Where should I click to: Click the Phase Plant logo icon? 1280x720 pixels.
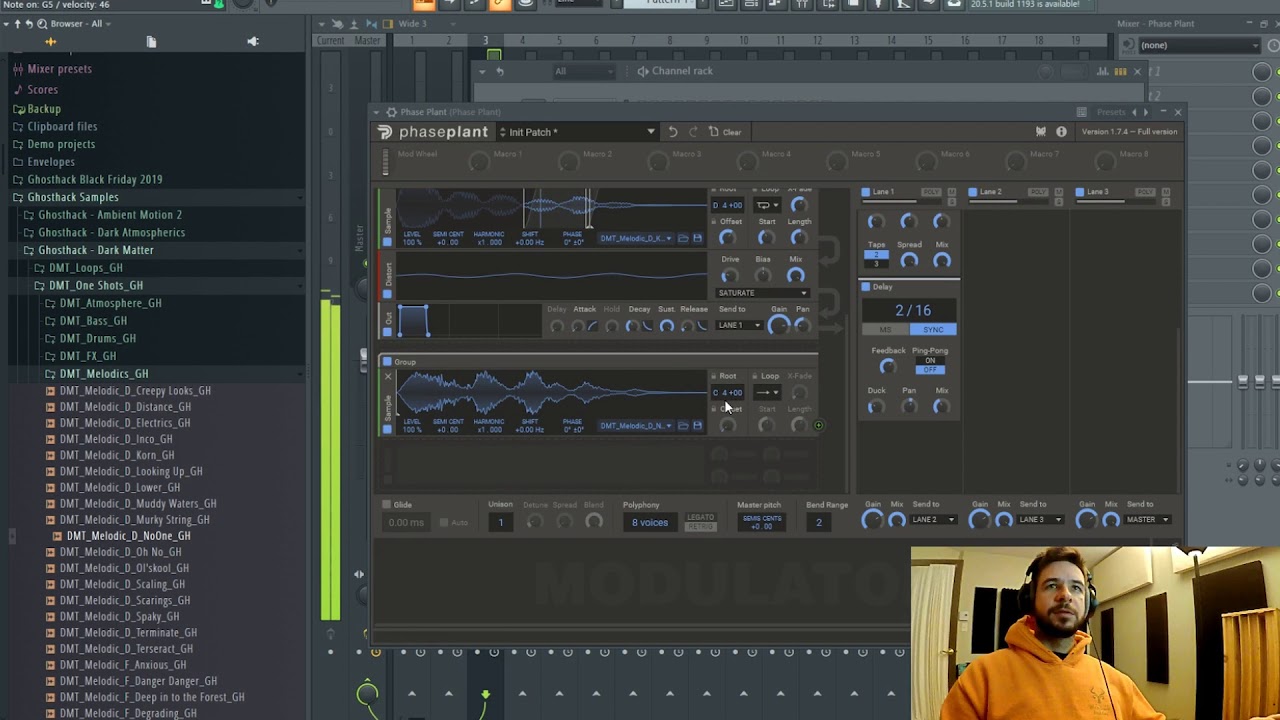[x=385, y=132]
